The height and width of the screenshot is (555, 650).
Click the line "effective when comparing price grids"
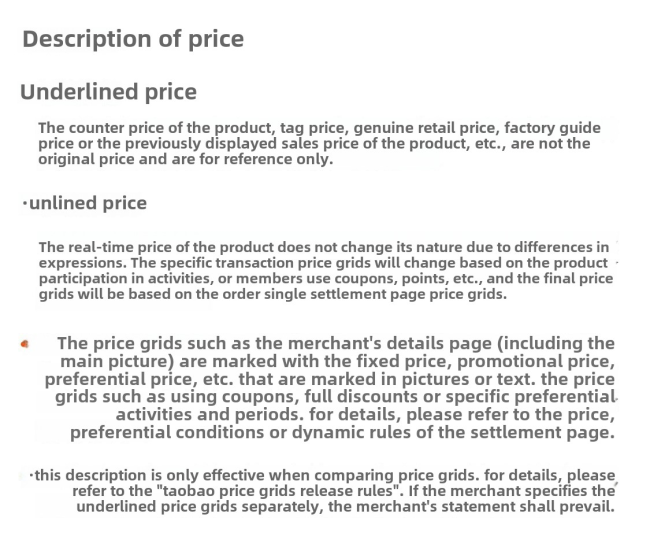[325, 475]
